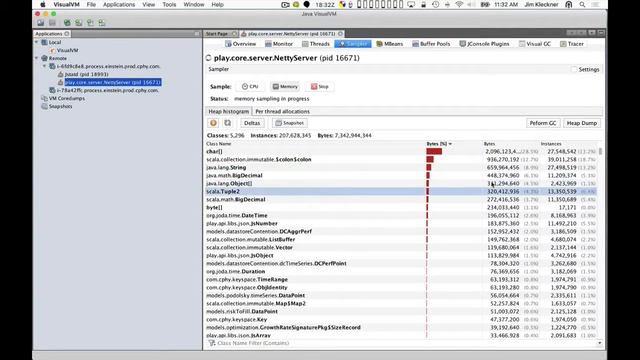
Task: Click the last icon in the main toolbar
Action: pyautogui.click(x=102, y=23)
